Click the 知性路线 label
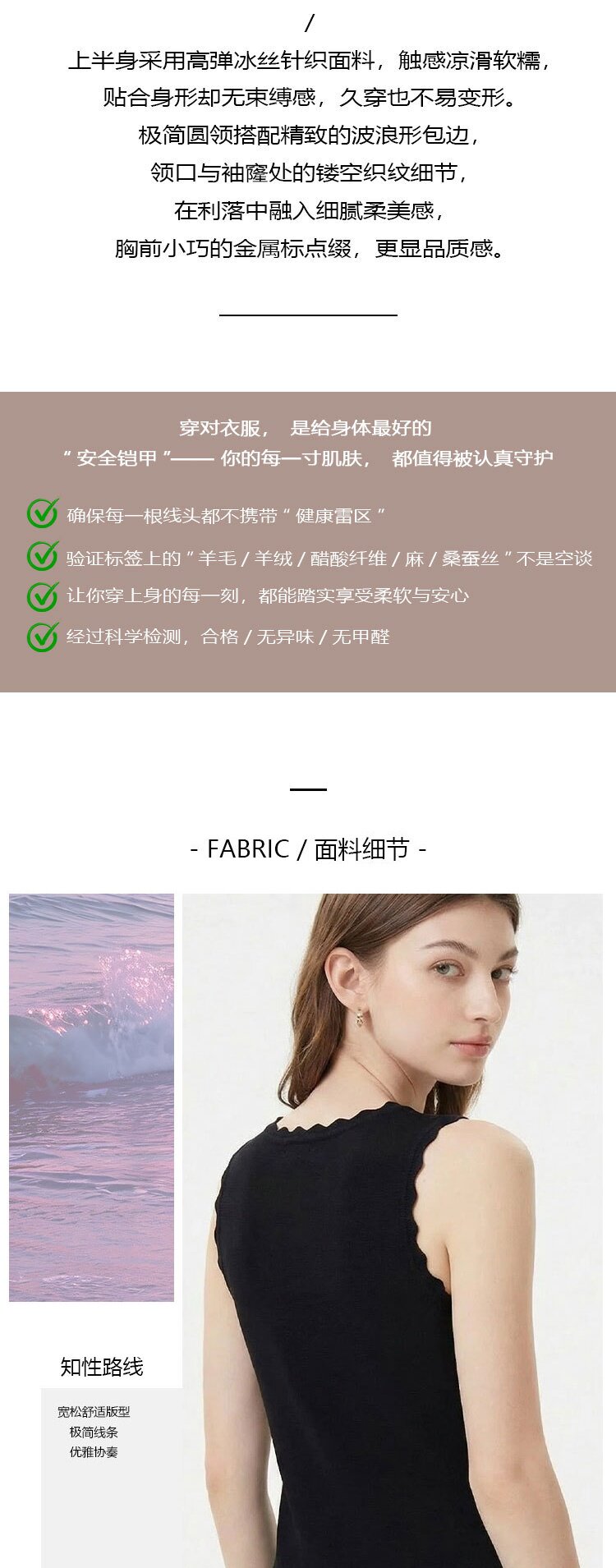Image resolution: width=616 pixels, height=1568 pixels. (x=102, y=1367)
